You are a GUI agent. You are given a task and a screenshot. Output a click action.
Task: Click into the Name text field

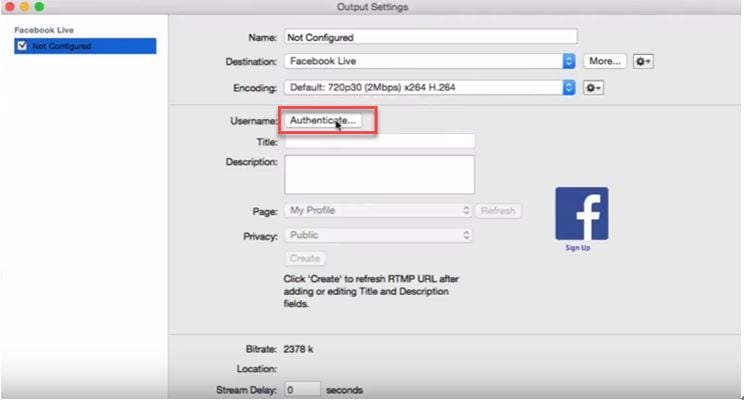click(x=431, y=37)
